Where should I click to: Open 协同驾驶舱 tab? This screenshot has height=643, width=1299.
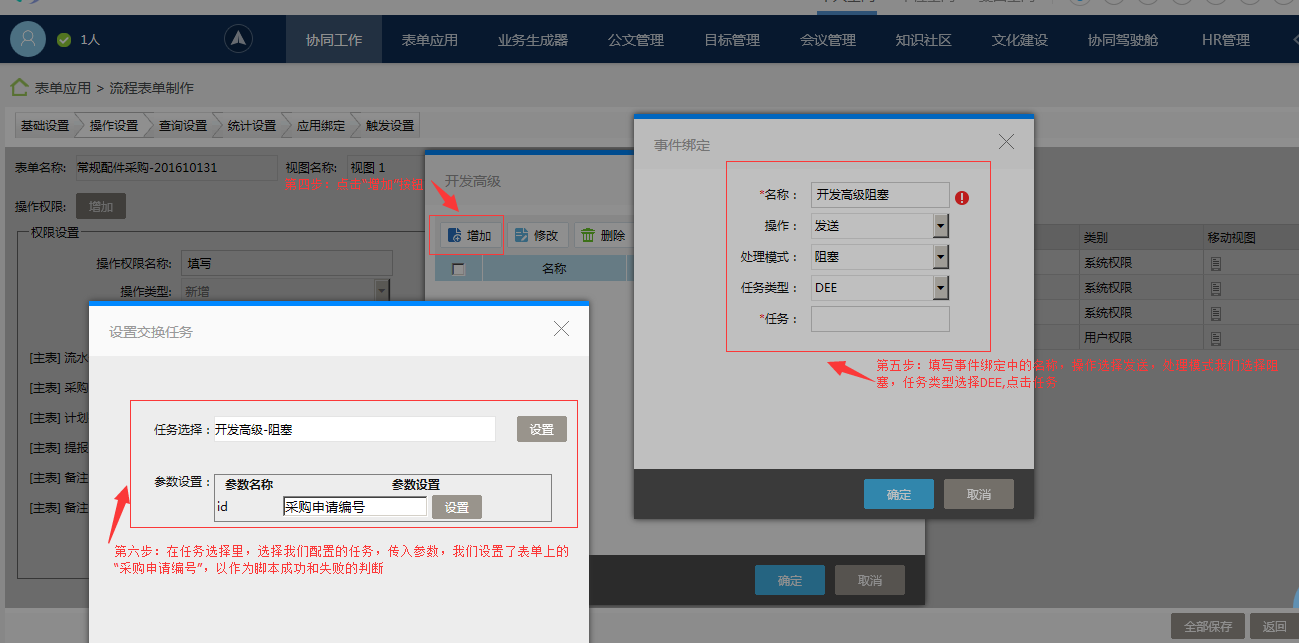coord(1123,40)
